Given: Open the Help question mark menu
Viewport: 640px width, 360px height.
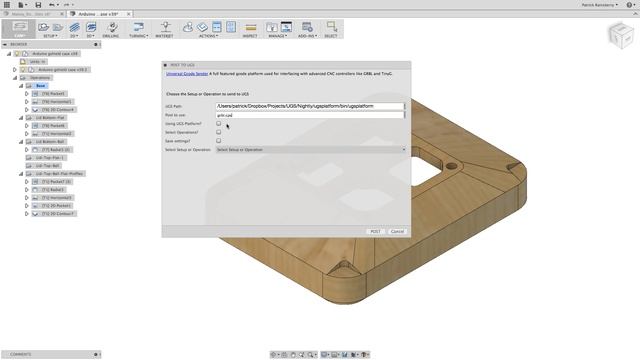Looking at the screenshot, I should click(x=631, y=5).
